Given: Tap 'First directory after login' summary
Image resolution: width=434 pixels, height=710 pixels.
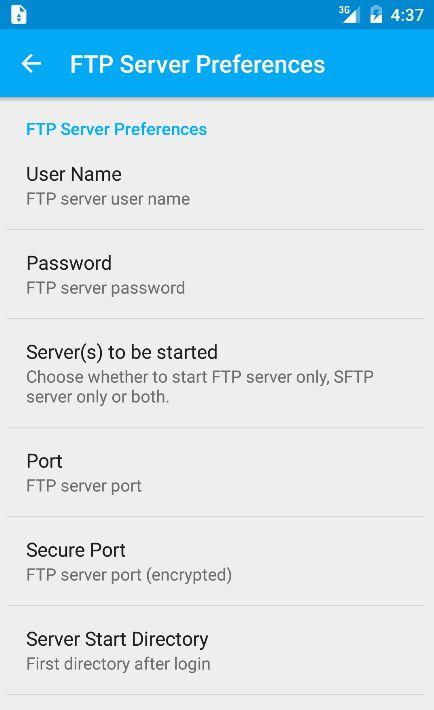Looking at the screenshot, I should (x=118, y=664).
